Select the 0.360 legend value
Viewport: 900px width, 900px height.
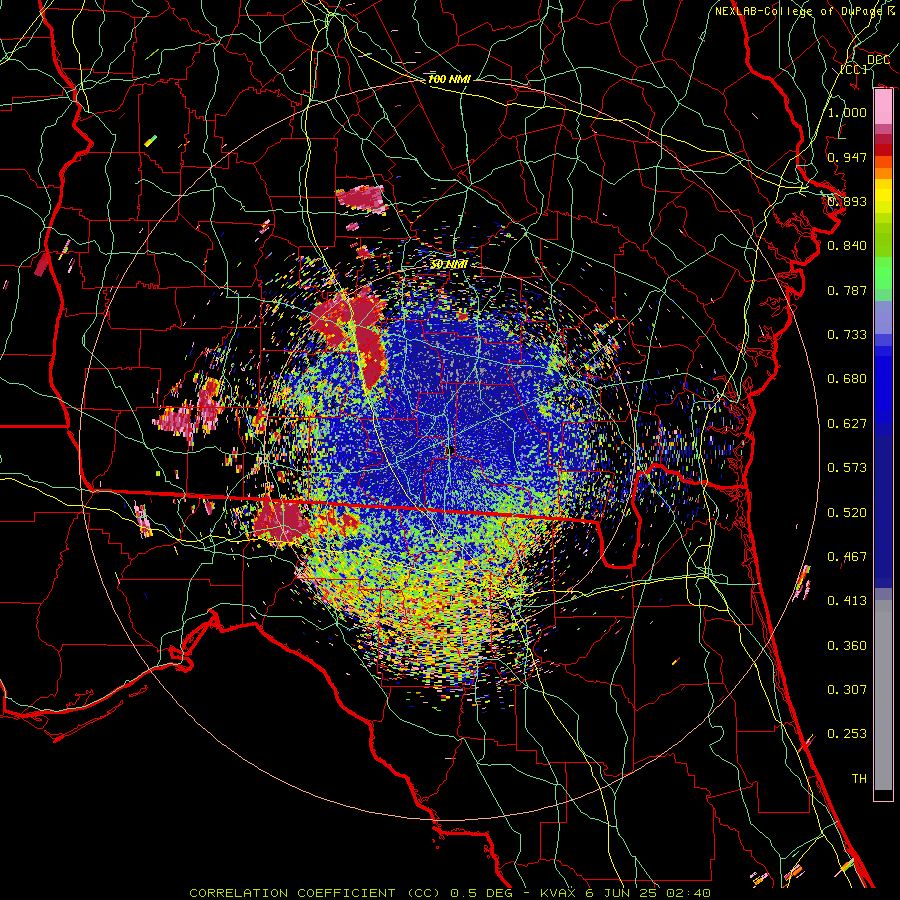847,646
